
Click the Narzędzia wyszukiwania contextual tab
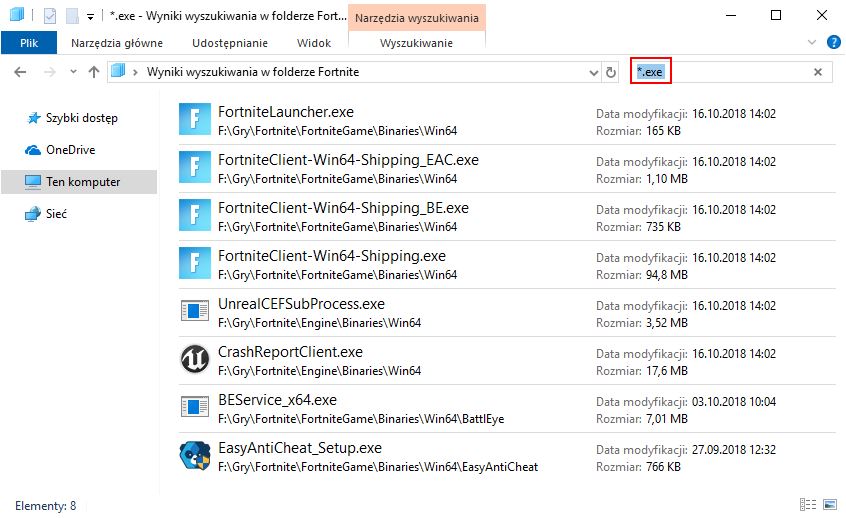coord(417,18)
